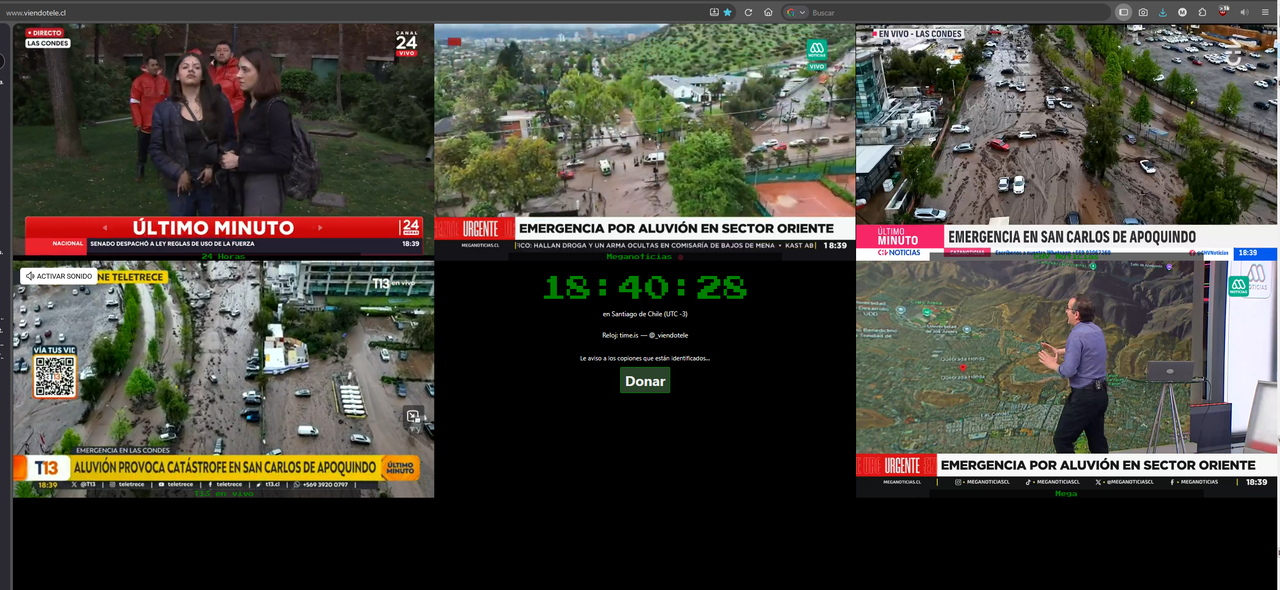Toggle the sidebar panel icon
Viewport: 1280px width, 590px height.
coord(1124,12)
